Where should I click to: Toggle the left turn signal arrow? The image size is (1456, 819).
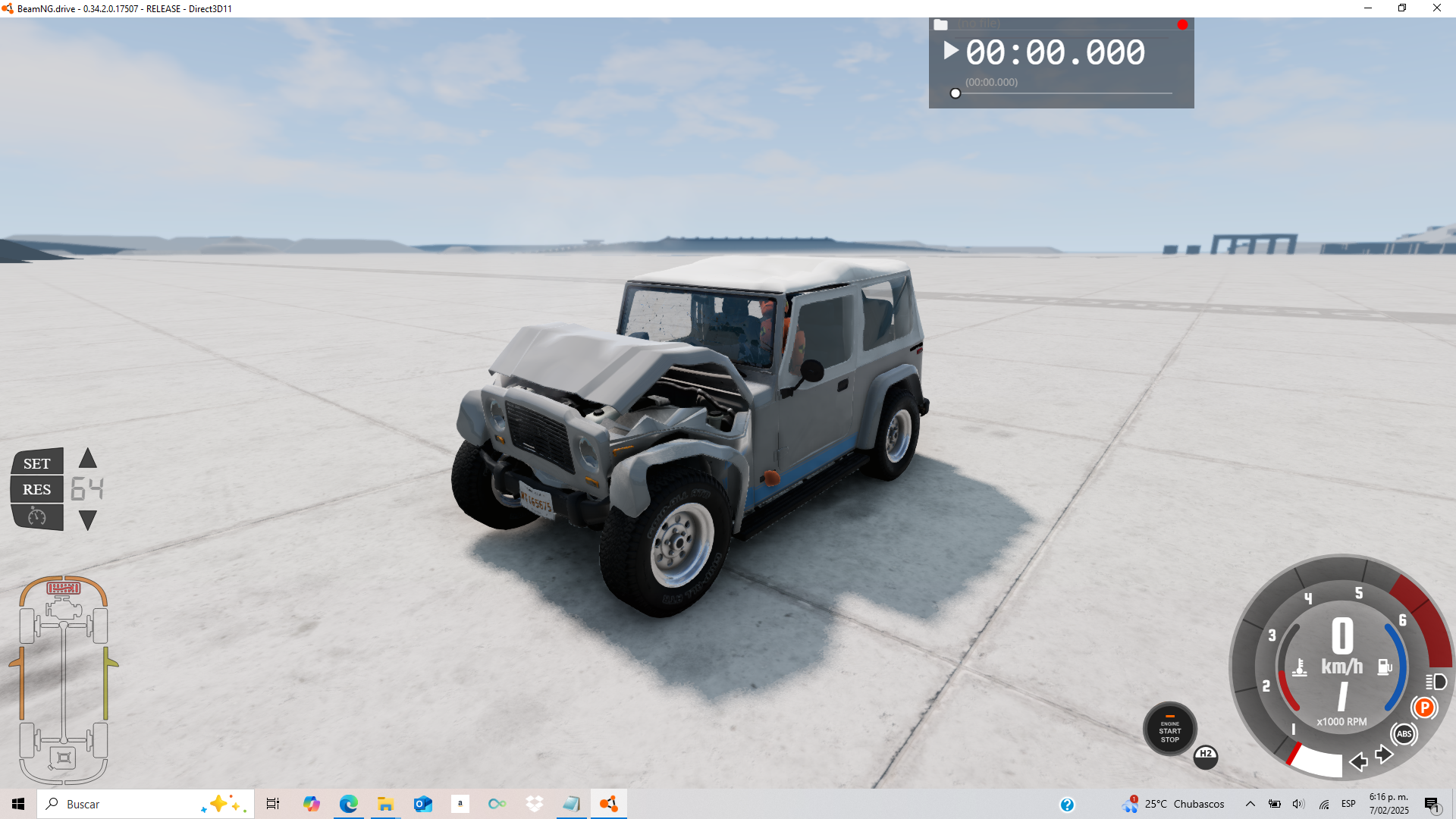pos(1358,761)
